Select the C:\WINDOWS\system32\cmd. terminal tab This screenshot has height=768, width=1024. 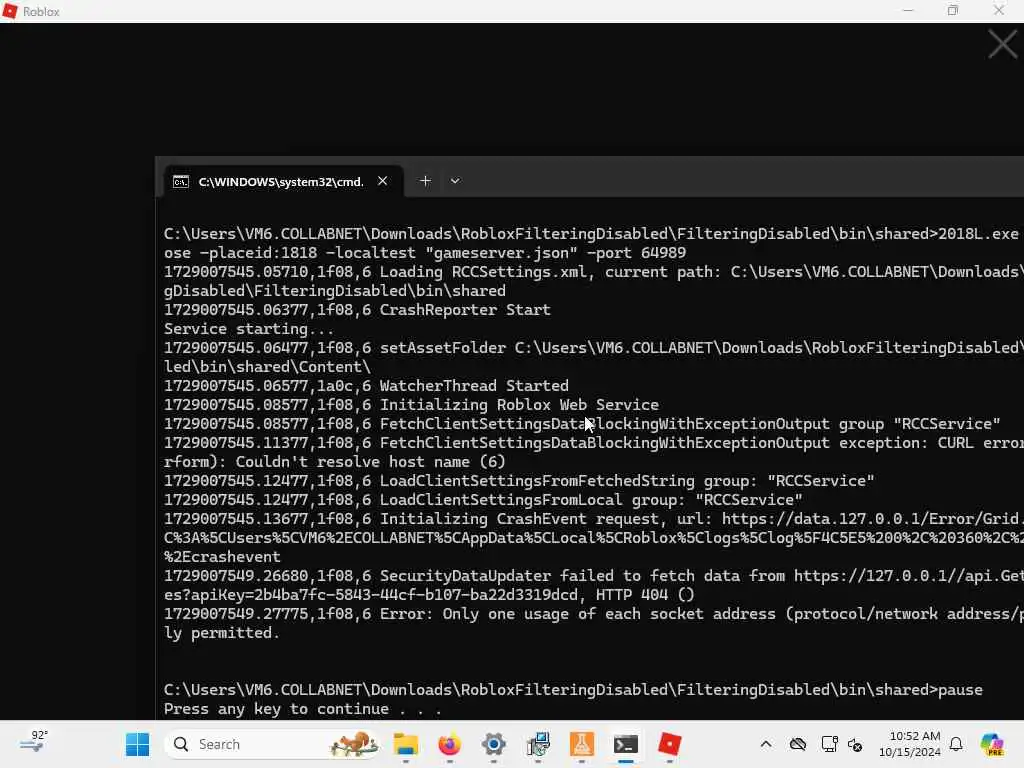pos(281,182)
